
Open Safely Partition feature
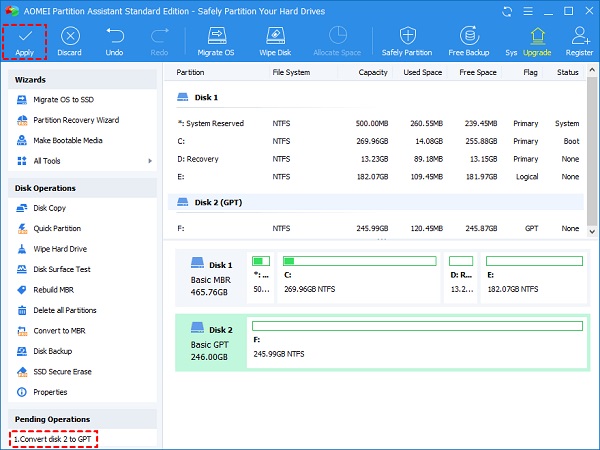407,42
